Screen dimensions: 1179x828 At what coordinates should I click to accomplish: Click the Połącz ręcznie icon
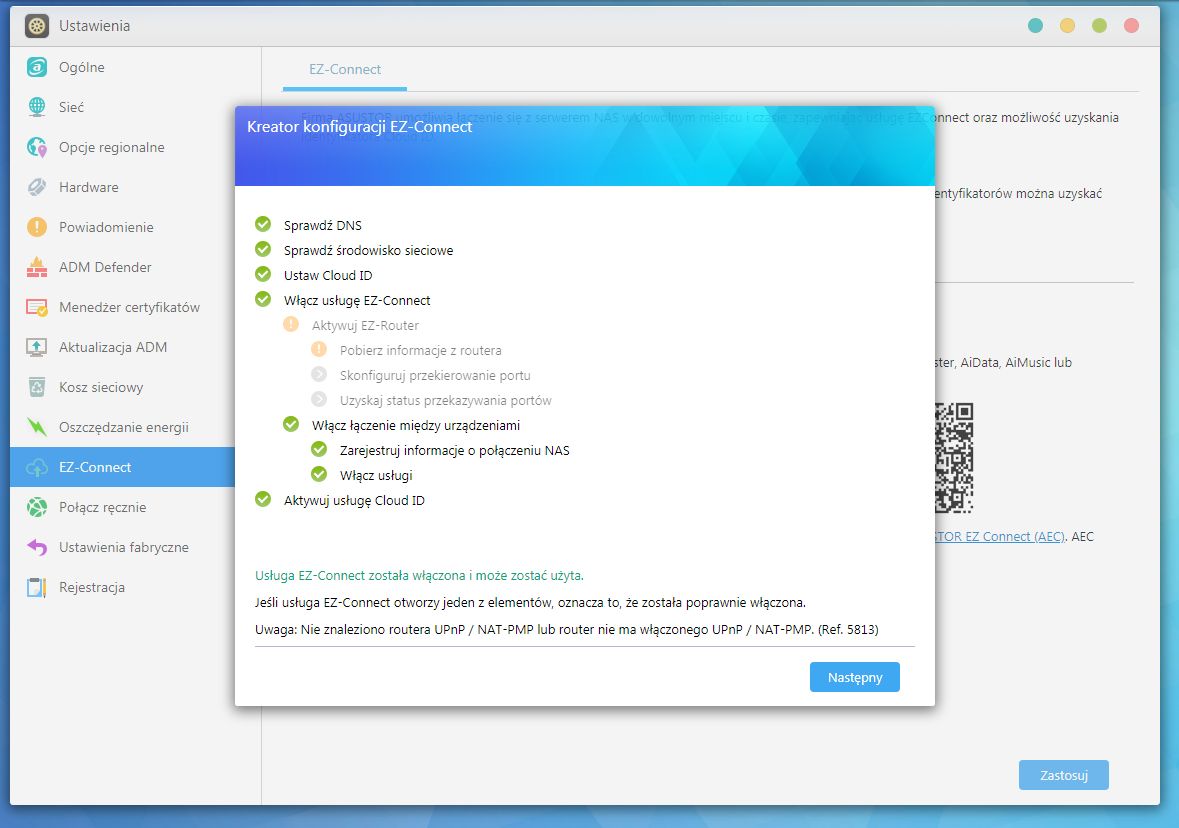(37, 507)
